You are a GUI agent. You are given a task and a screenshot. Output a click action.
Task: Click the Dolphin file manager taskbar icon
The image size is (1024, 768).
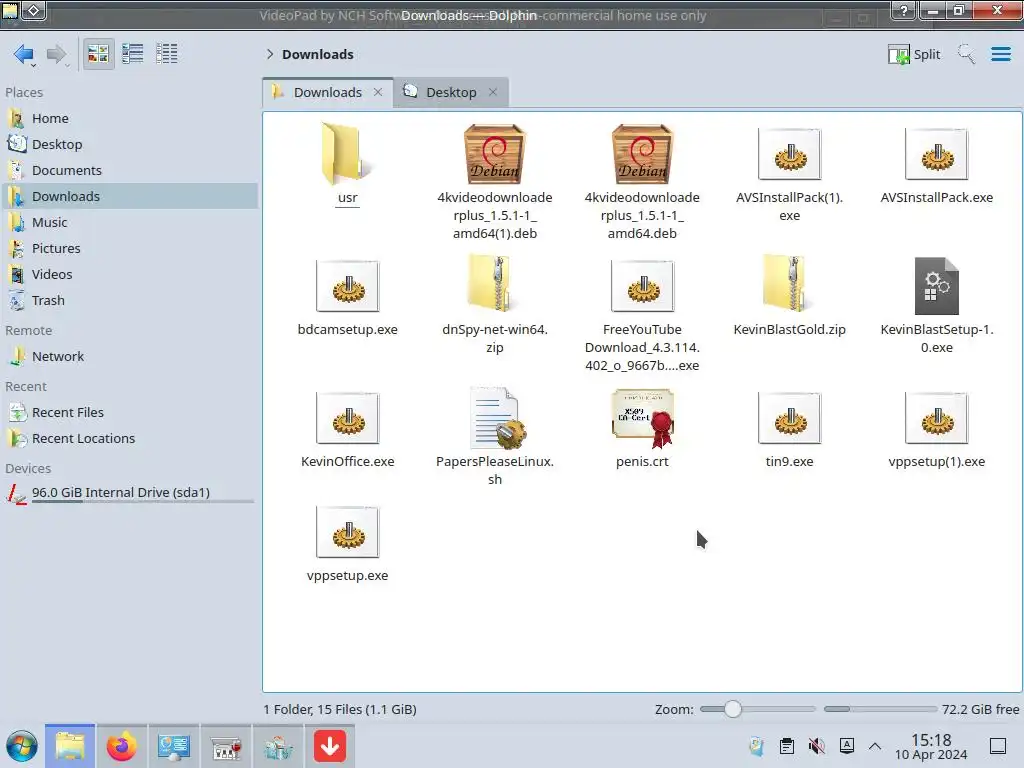pyautogui.click(x=70, y=746)
